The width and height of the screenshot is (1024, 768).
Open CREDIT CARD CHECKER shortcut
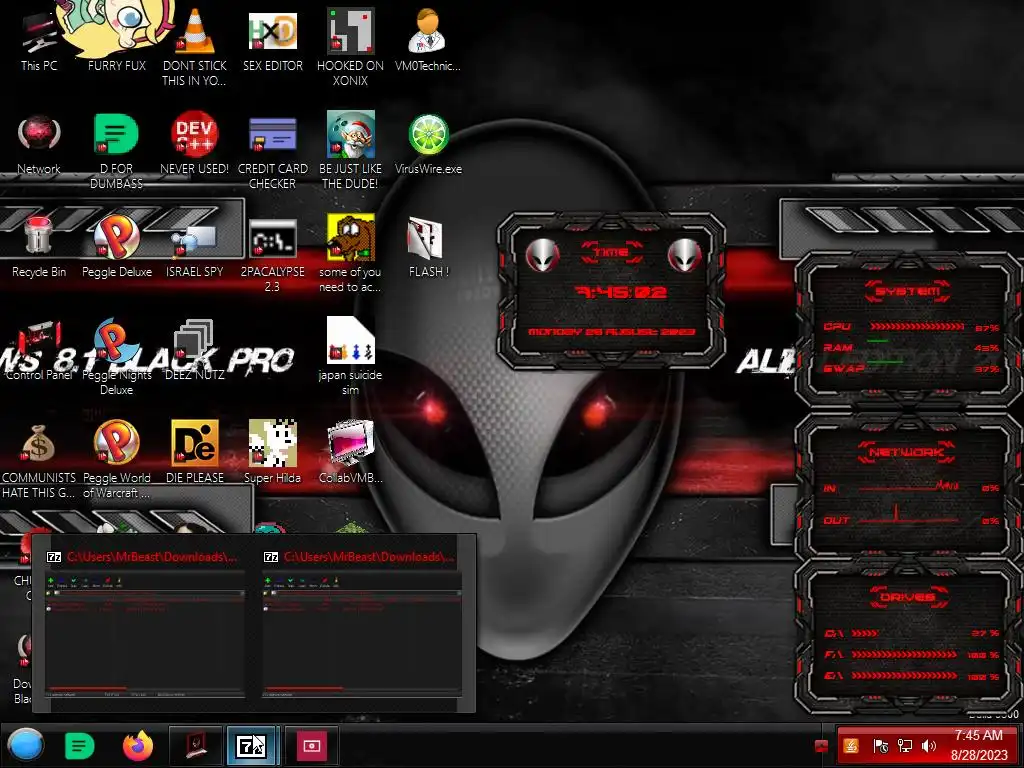click(x=272, y=151)
